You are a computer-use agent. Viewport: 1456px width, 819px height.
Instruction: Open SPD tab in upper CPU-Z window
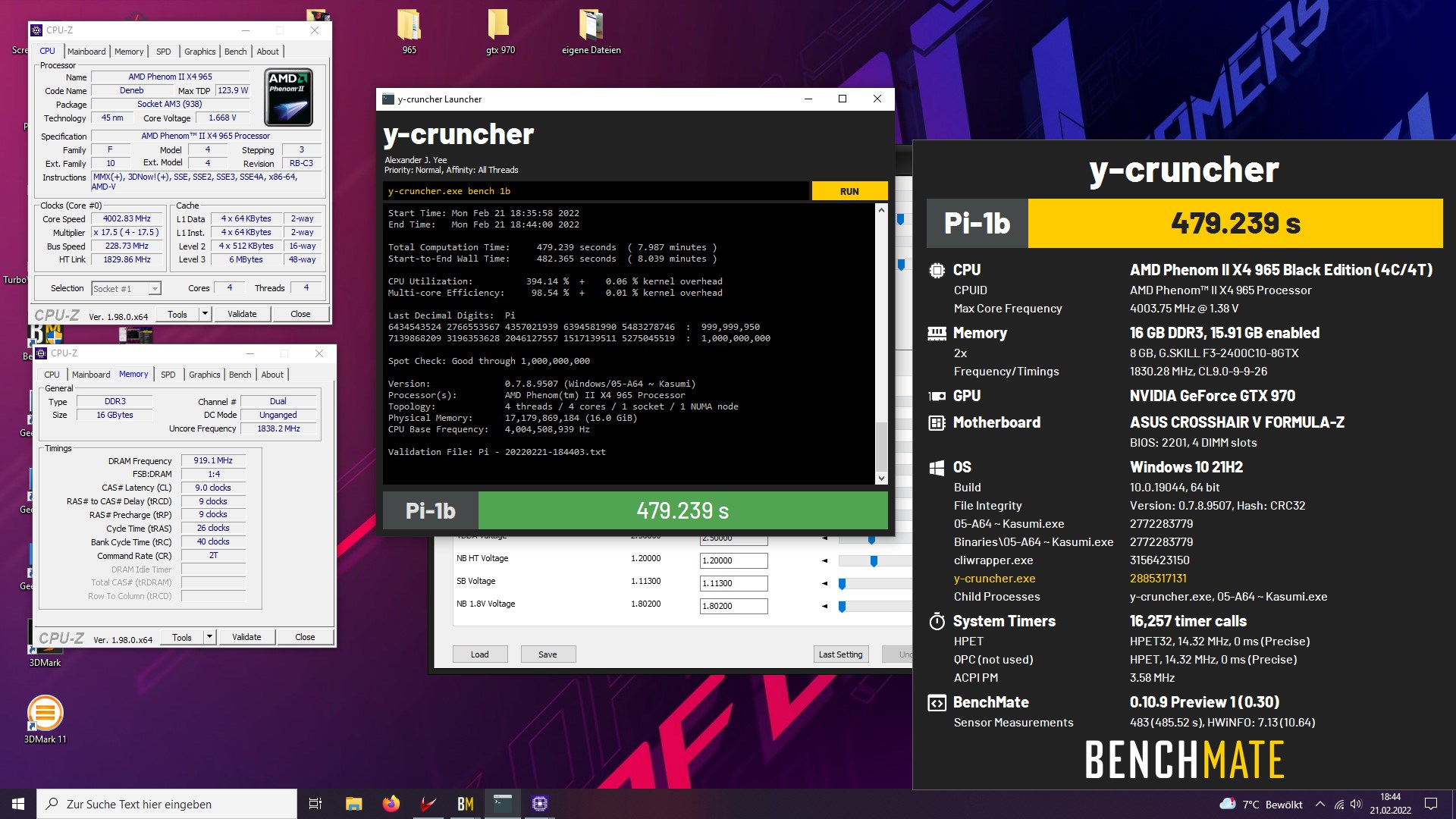click(x=164, y=52)
